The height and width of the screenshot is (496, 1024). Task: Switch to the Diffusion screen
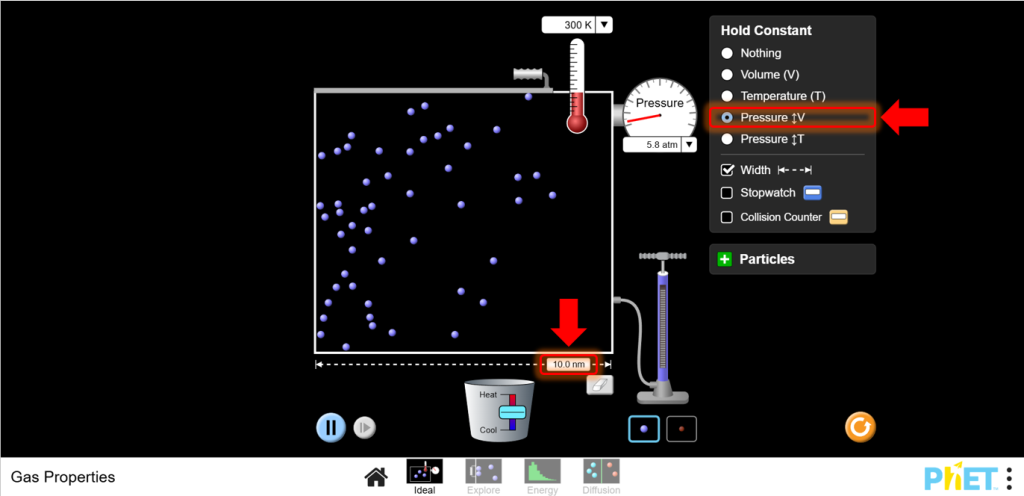[601, 476]
